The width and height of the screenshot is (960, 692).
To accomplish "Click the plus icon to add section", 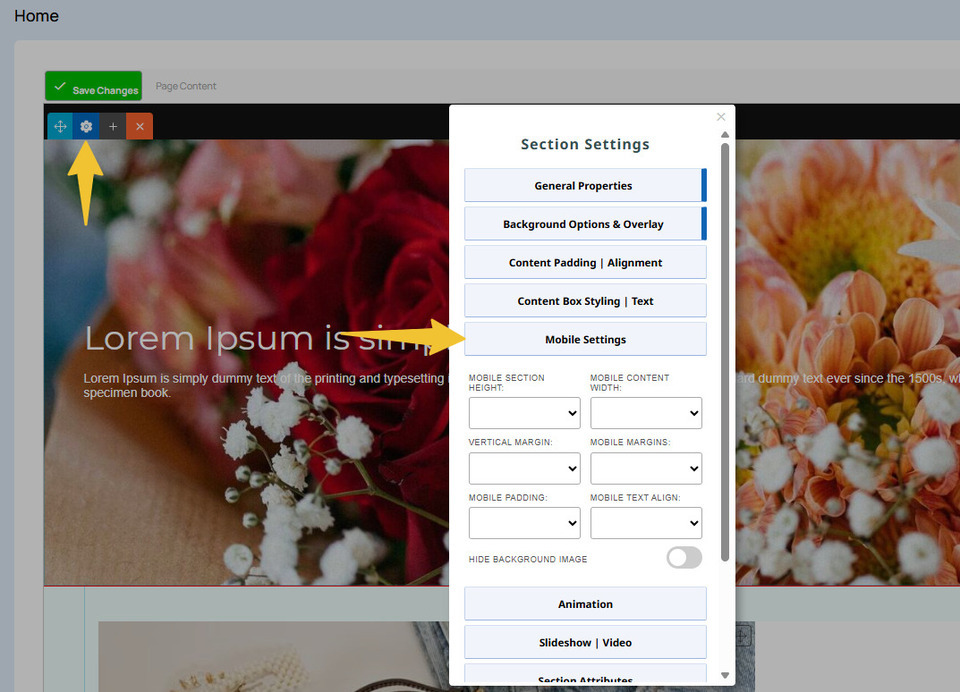I will tap(113, 127).
